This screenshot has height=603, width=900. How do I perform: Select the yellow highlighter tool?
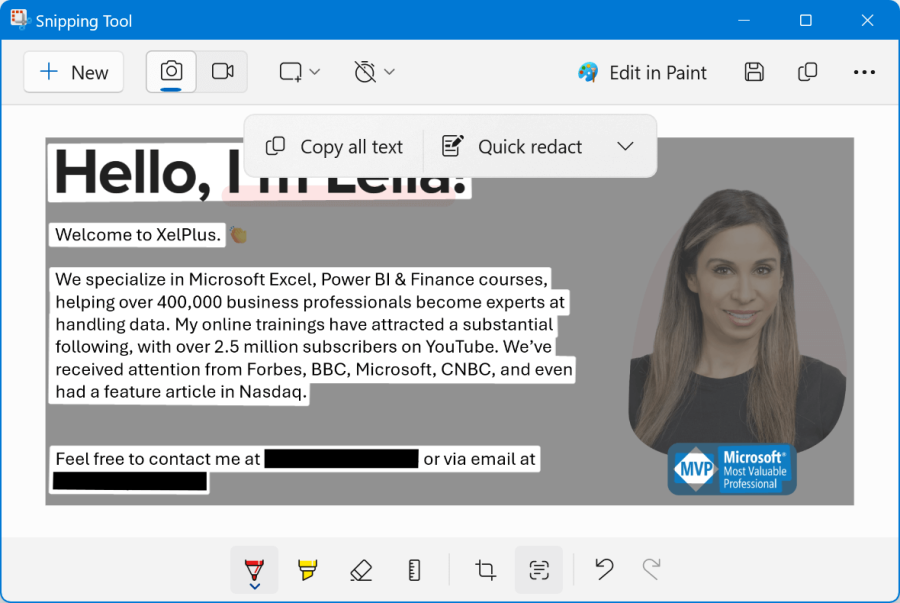click(308, 570)
